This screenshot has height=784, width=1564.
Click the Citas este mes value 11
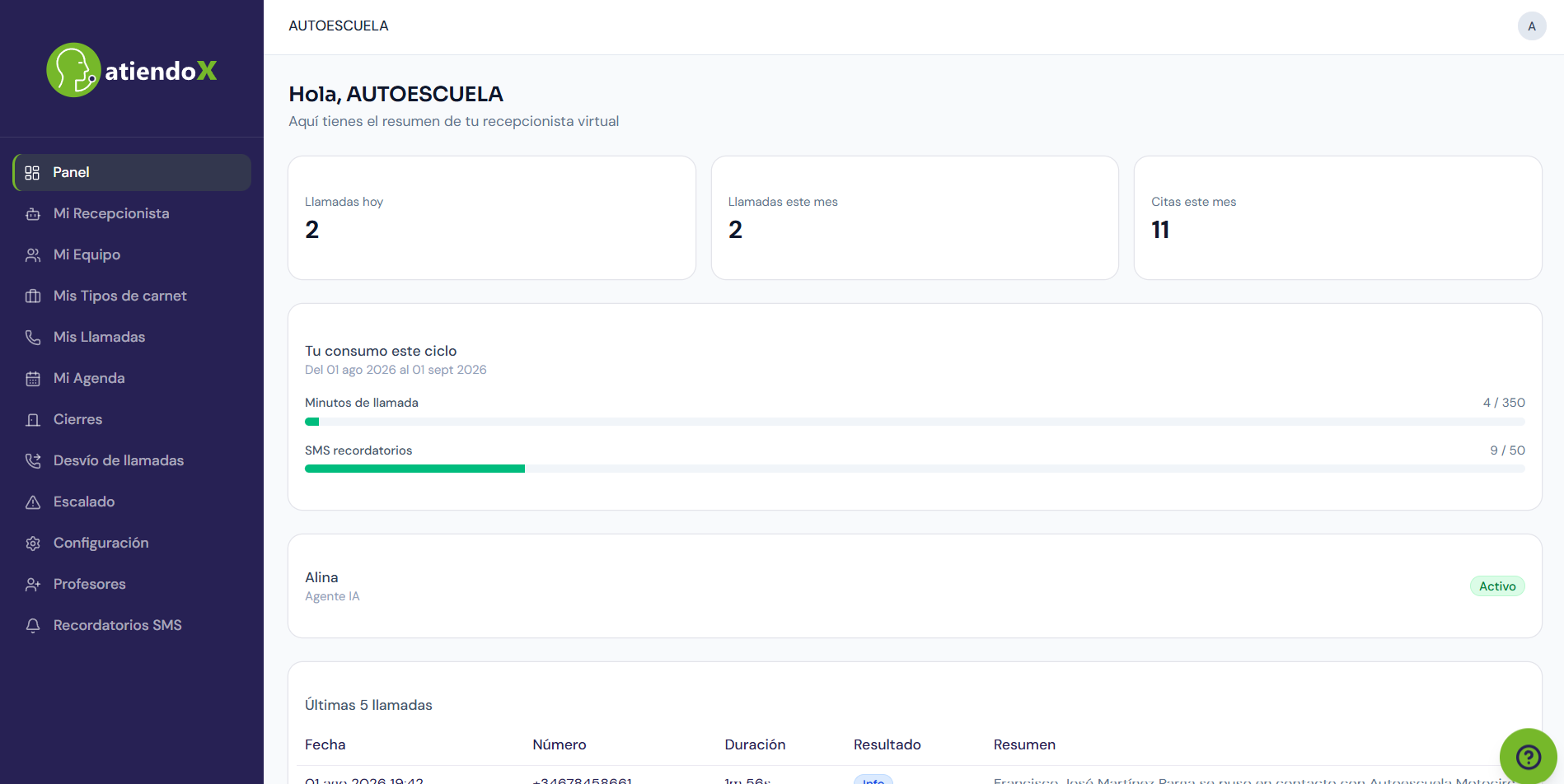pyautogui.click(x=1160, y=230)
